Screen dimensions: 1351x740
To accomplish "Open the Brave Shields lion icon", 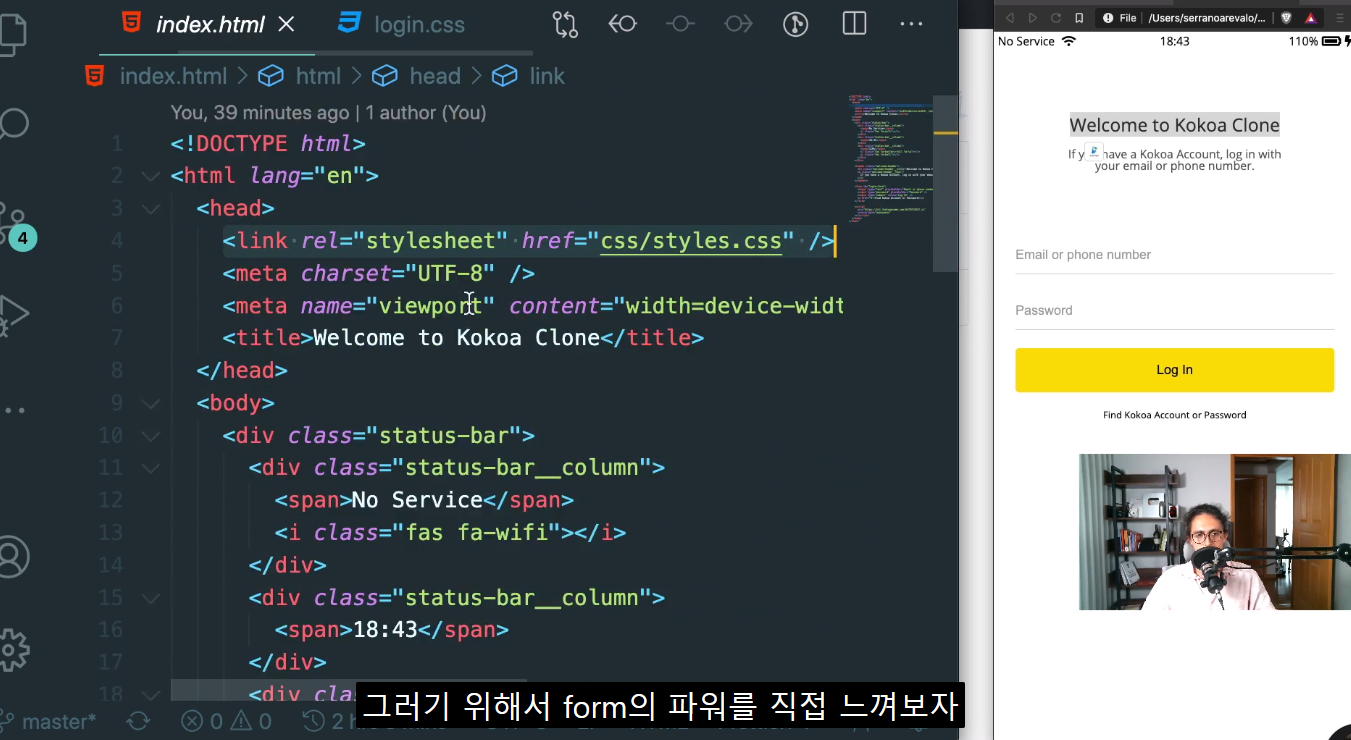I will coord(1287,17).
